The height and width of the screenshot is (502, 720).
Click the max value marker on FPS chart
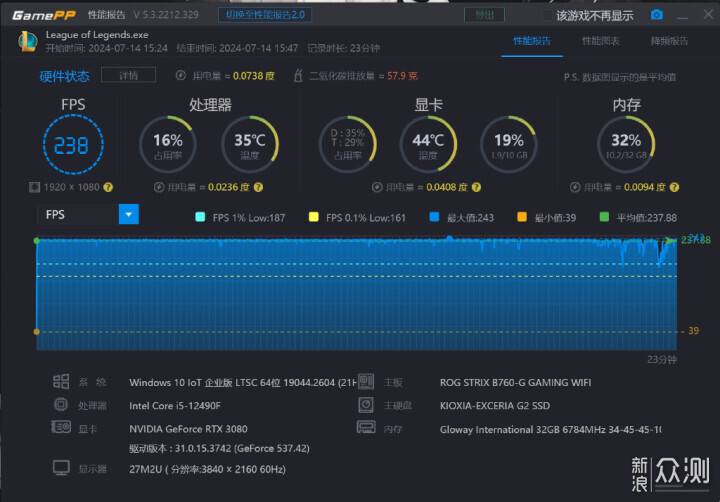pos(450,238)
